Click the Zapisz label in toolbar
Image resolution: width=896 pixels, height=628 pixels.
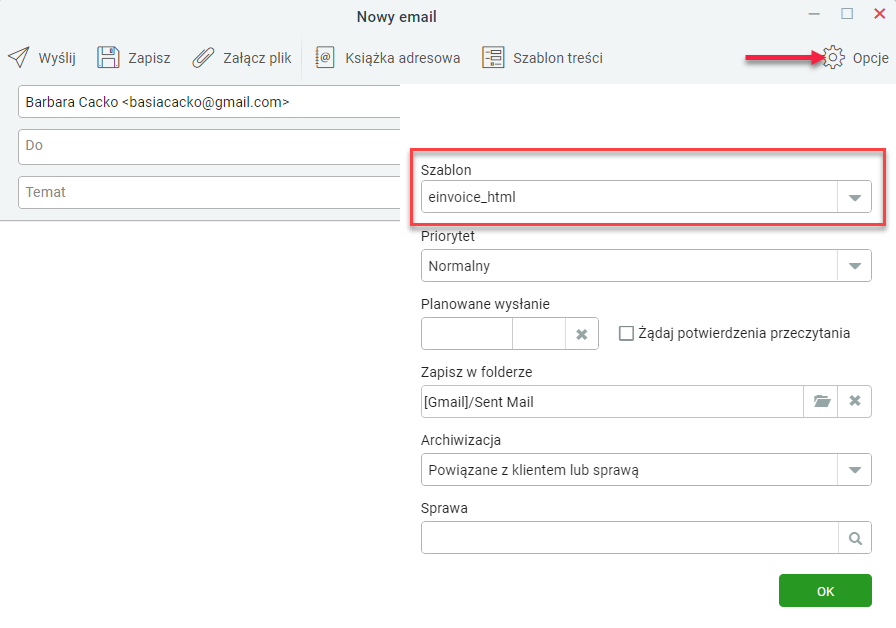click(149, 58)
